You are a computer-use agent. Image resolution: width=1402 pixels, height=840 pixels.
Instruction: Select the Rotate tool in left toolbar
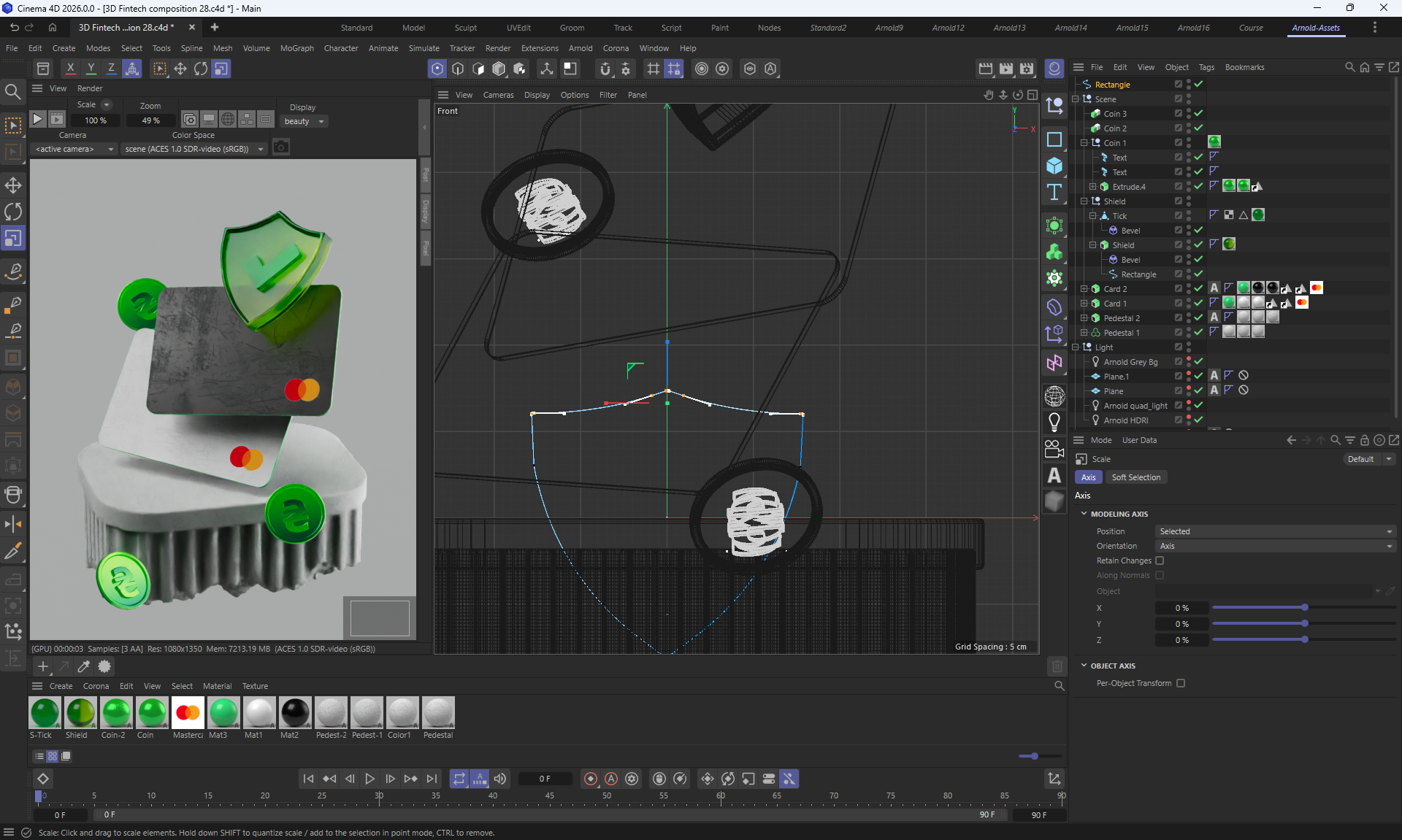click(13, 212)
